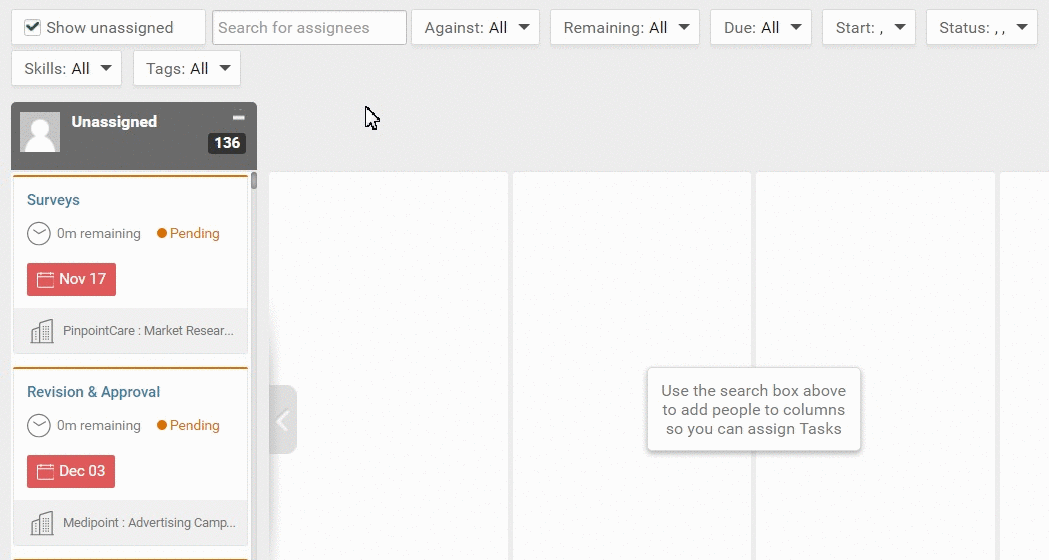Click the clock icon on Revision & Approval card
Image resolution: width=1049 pixels, height=560 pixels.
38,426
